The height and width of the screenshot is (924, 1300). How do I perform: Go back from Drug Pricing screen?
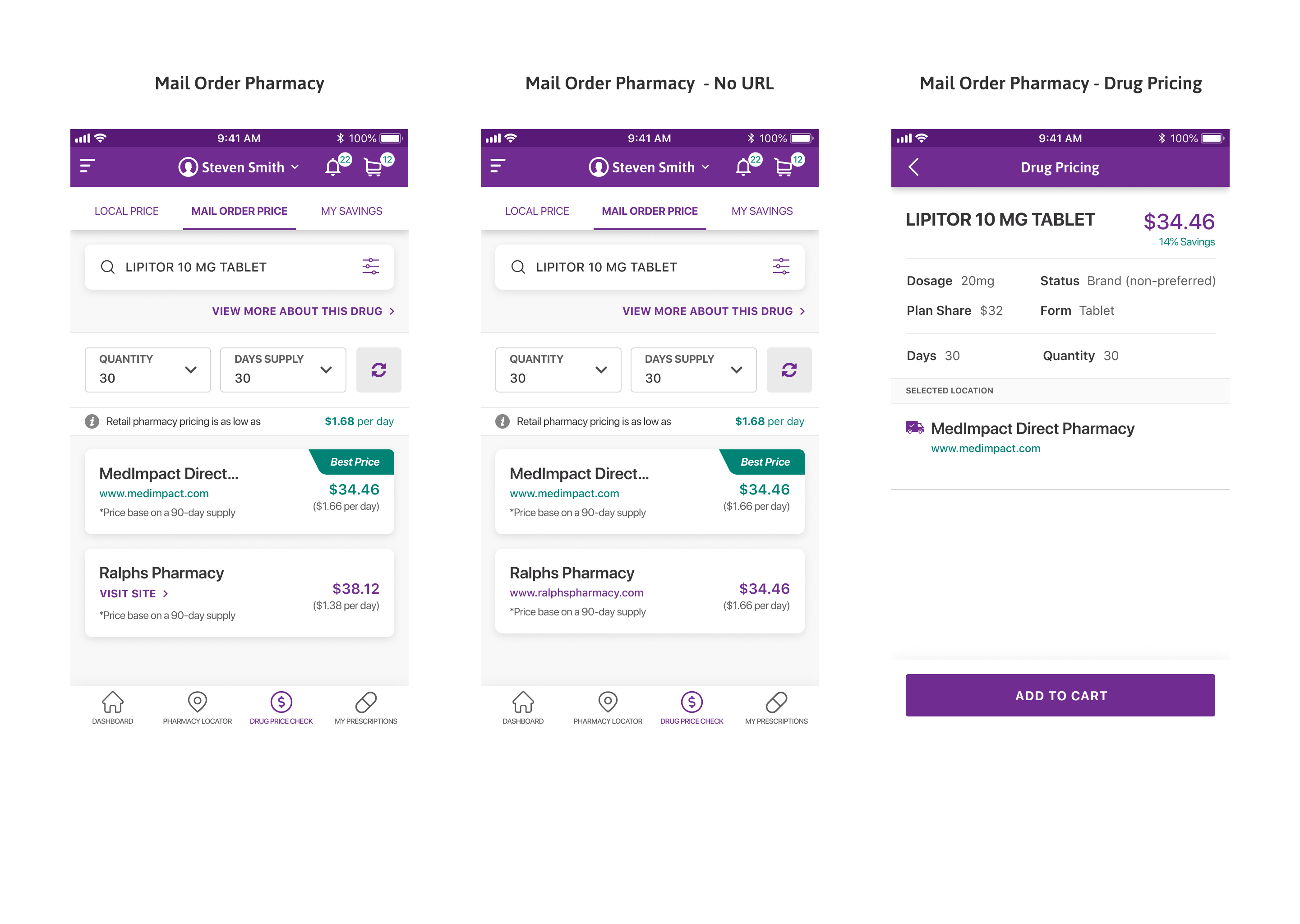(x=914, y=166)
